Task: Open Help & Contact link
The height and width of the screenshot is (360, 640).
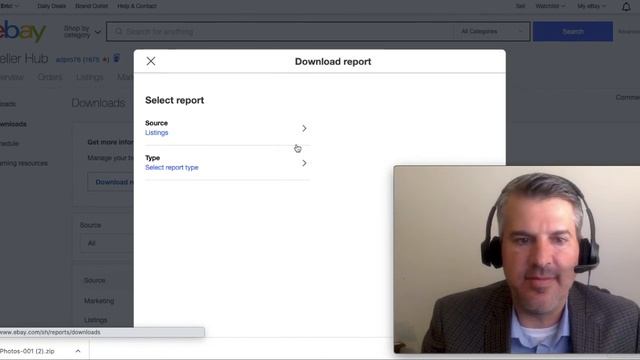Action: coord(137,6)
